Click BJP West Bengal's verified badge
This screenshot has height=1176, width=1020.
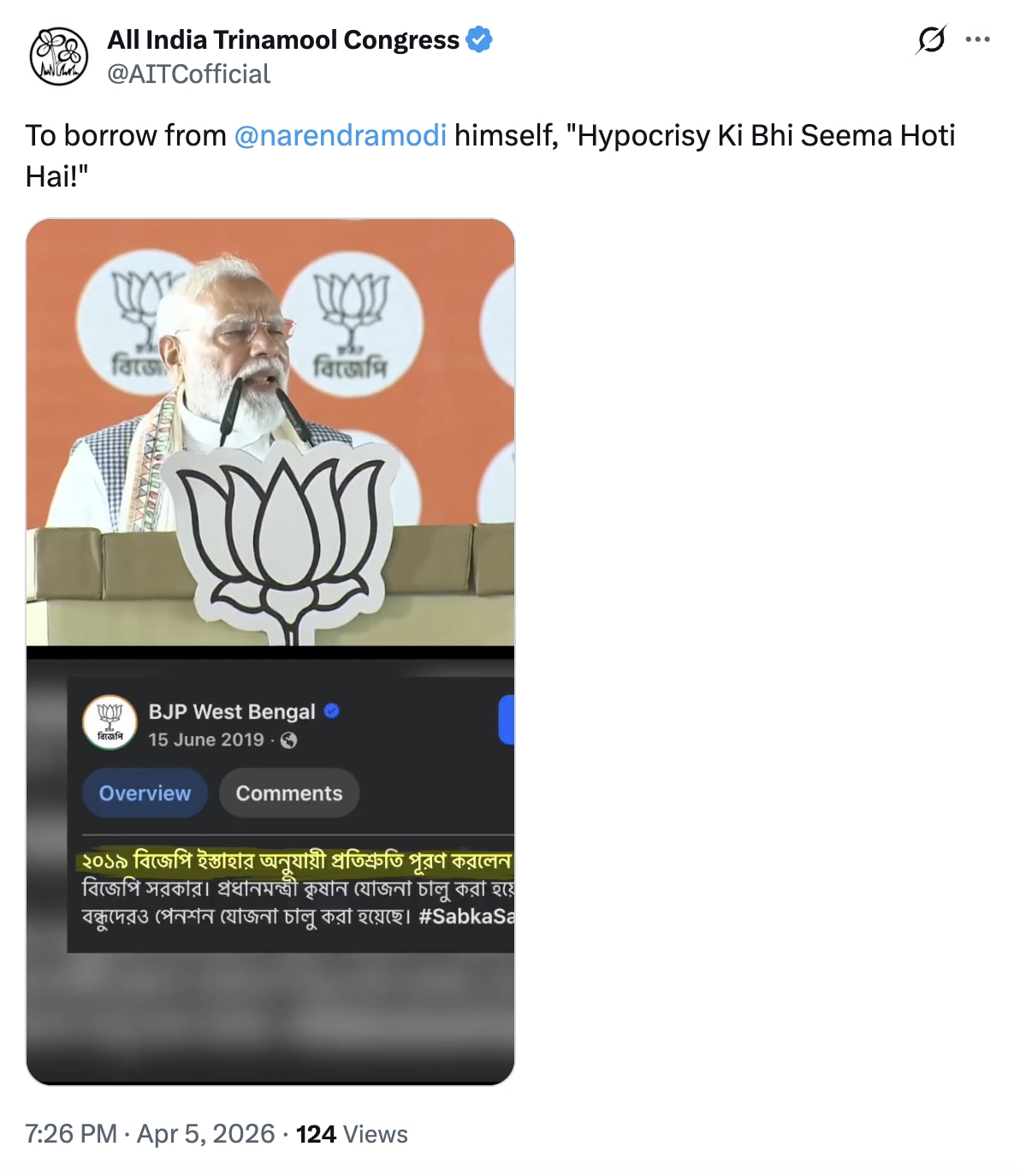332,711
